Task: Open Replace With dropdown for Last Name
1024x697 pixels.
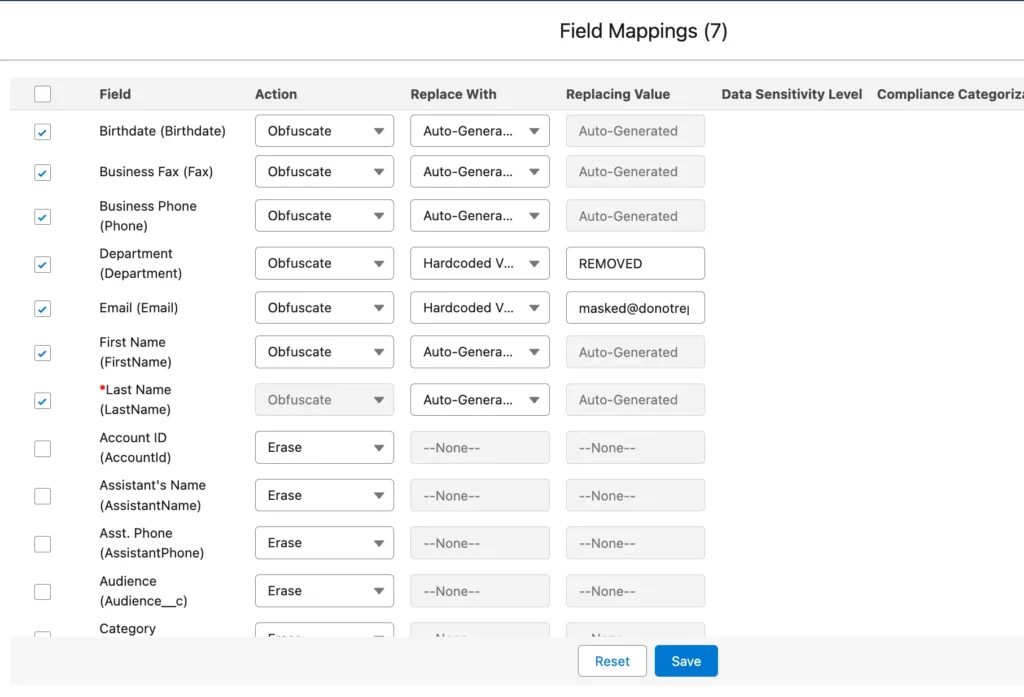Action: (479, 400)
